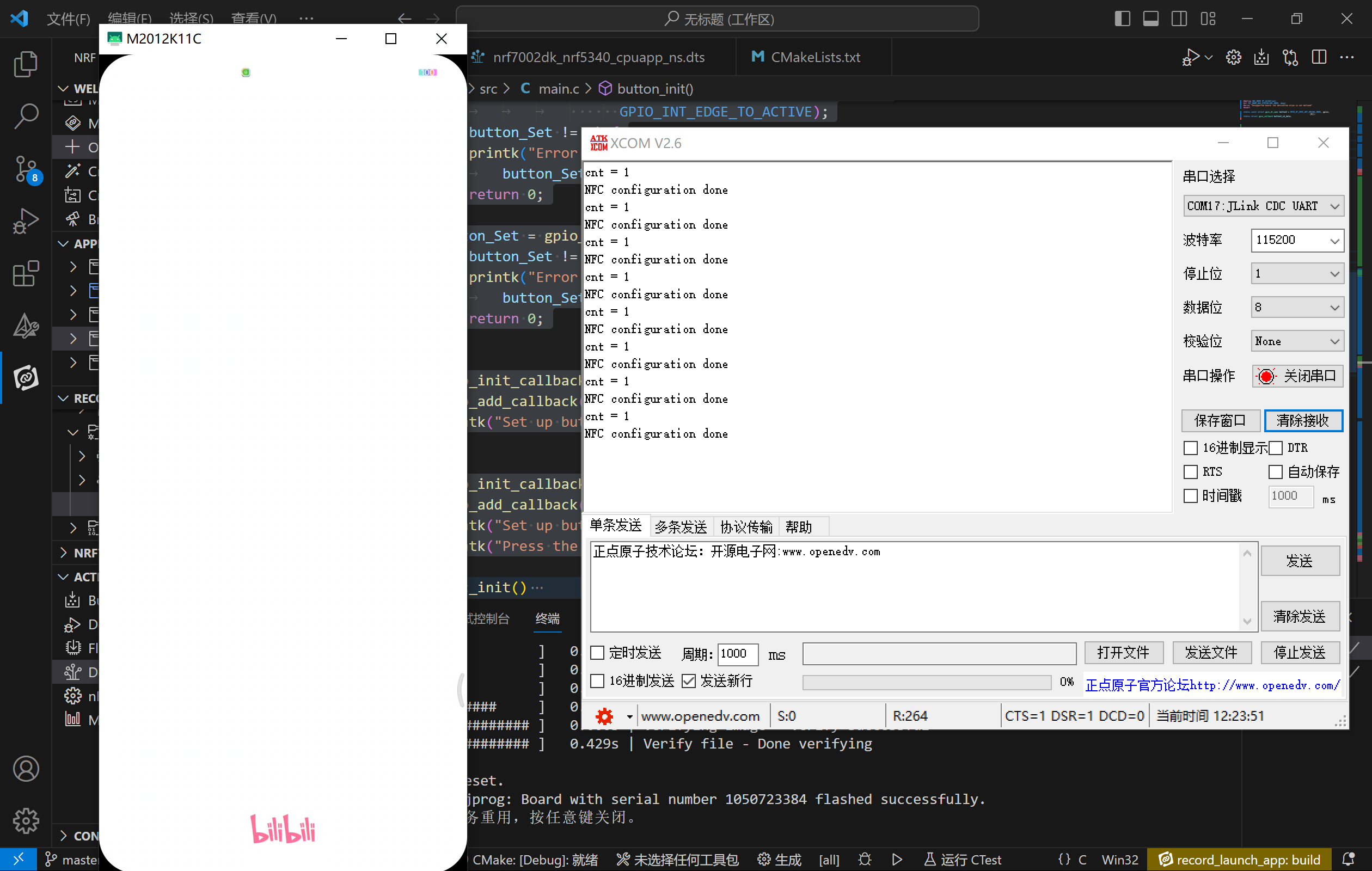Enable 16进制显示 checkbox in XCOM
This screenshot has width=1372, height=871.
pos(1190,447)
